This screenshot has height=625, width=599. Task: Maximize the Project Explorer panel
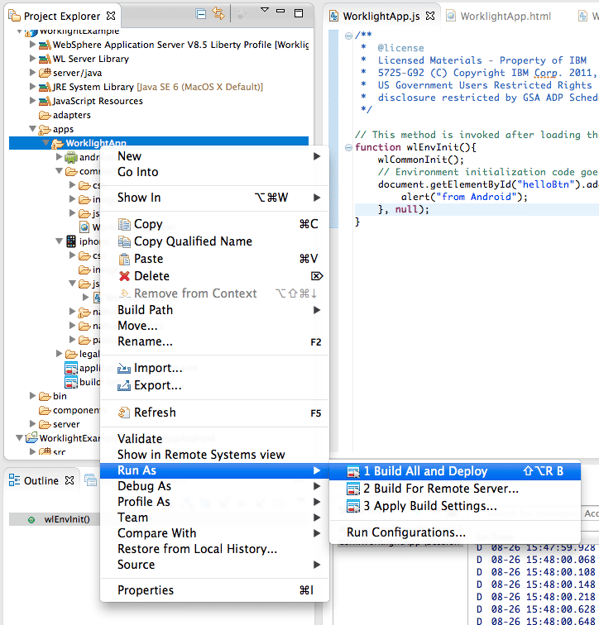(299, 13)
